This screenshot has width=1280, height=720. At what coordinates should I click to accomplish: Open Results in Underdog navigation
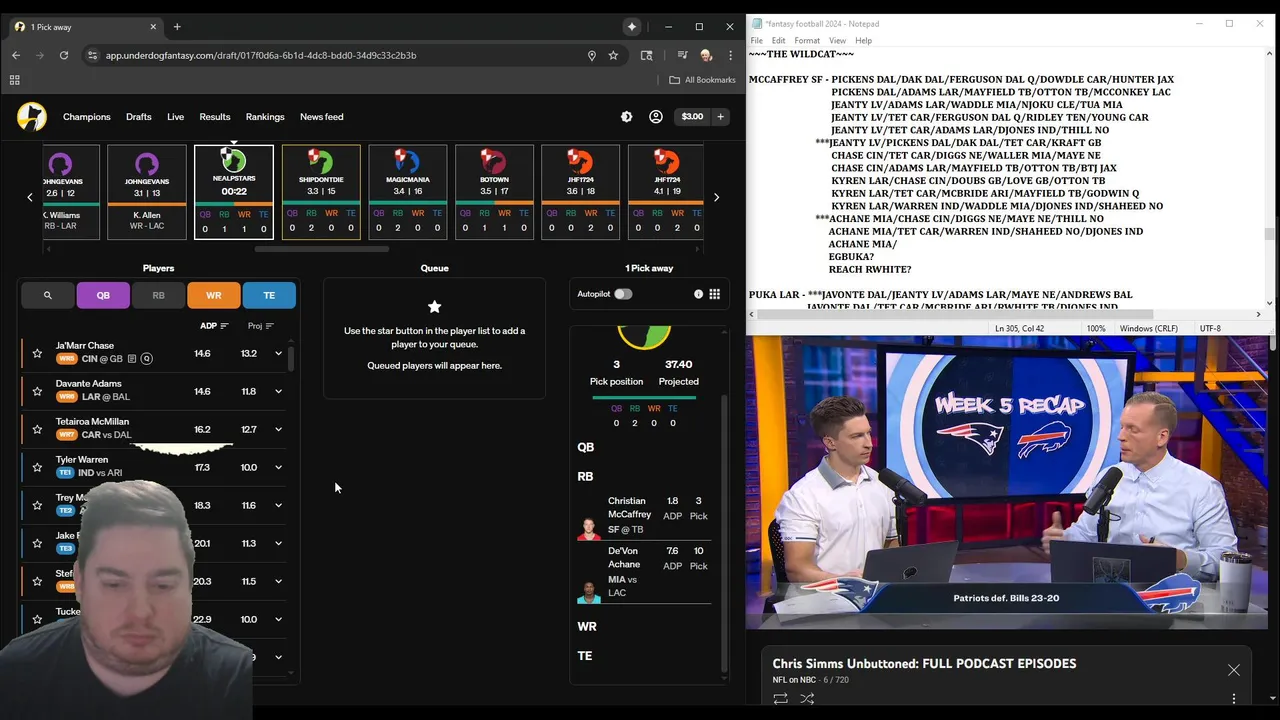tap(215, 117)
